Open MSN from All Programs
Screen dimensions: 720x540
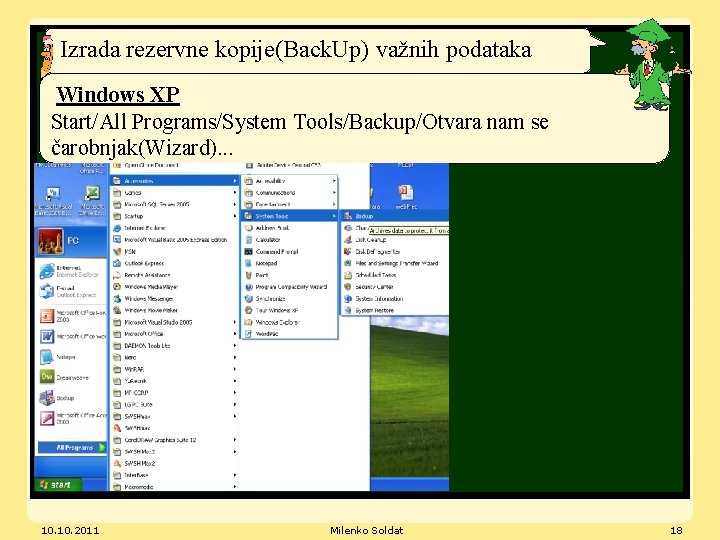174,252
